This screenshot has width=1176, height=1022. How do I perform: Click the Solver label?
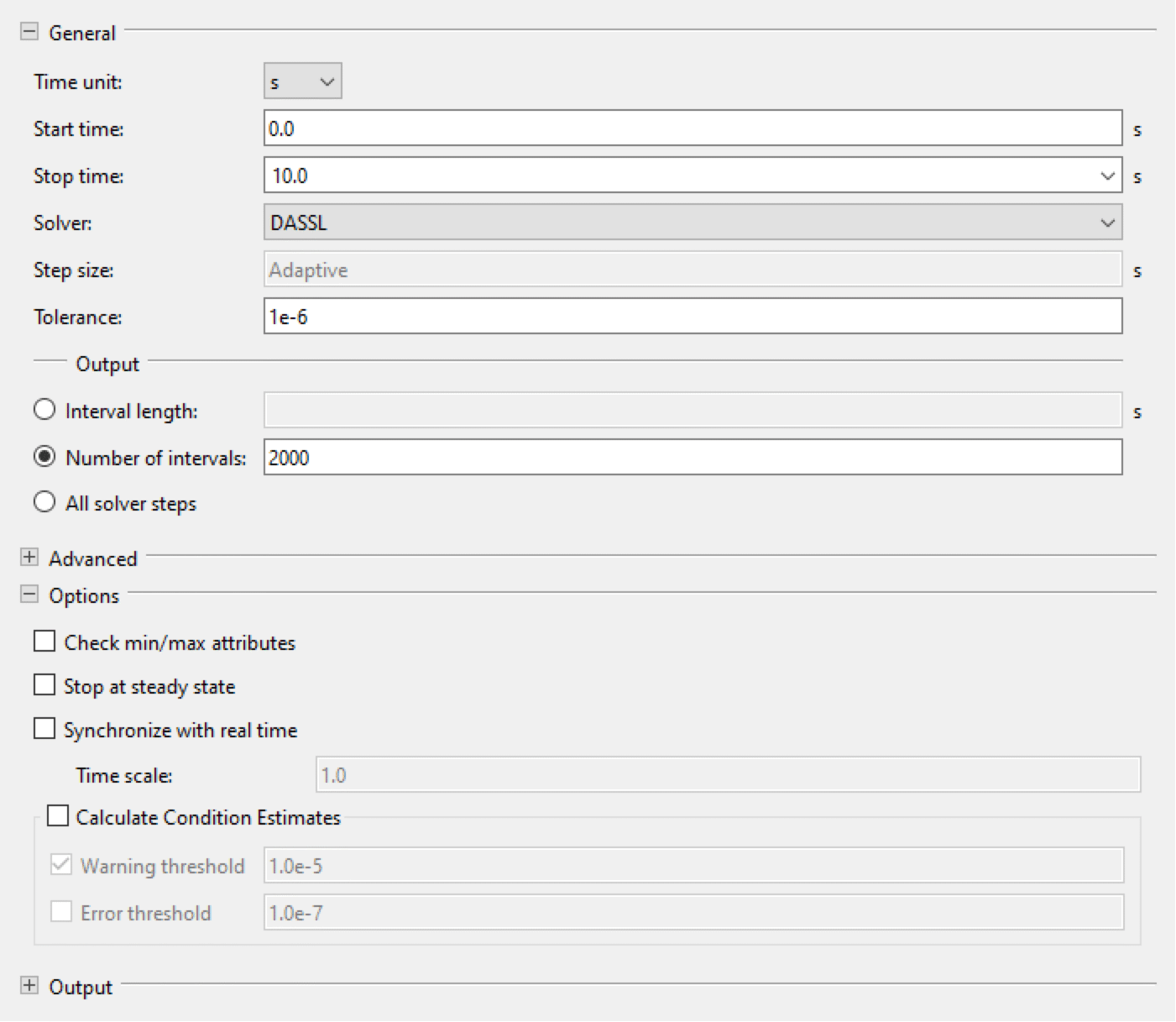[63, 223]
